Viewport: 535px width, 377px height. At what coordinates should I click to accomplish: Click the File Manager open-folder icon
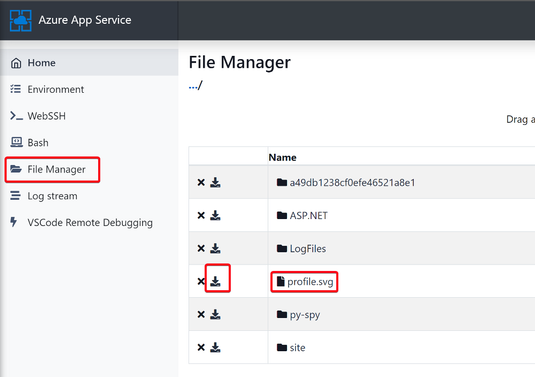click(16, 169)
